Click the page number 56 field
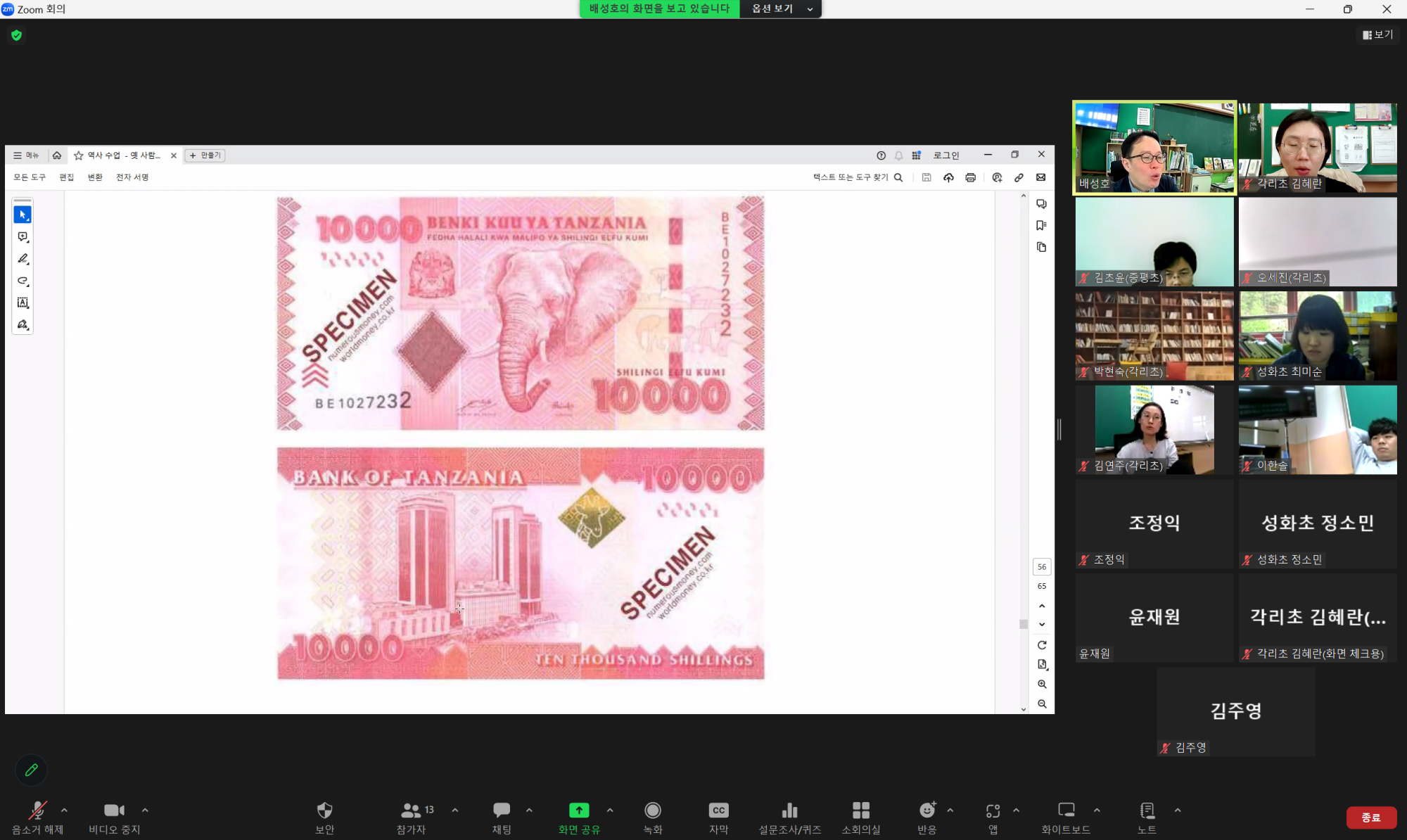Screen dimensions: 1407x840 tap(1042, 566)
